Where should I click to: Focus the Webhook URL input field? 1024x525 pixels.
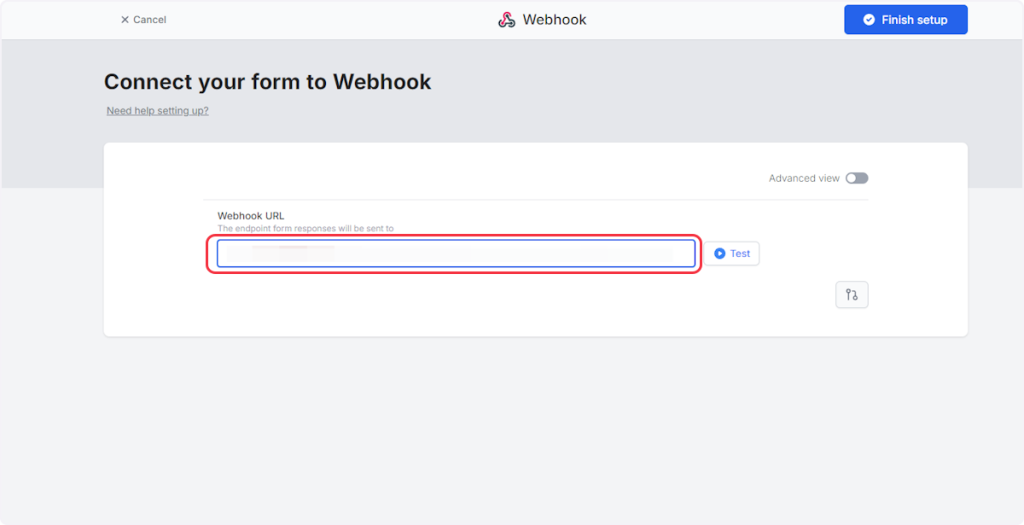click(x=456, y=254)
